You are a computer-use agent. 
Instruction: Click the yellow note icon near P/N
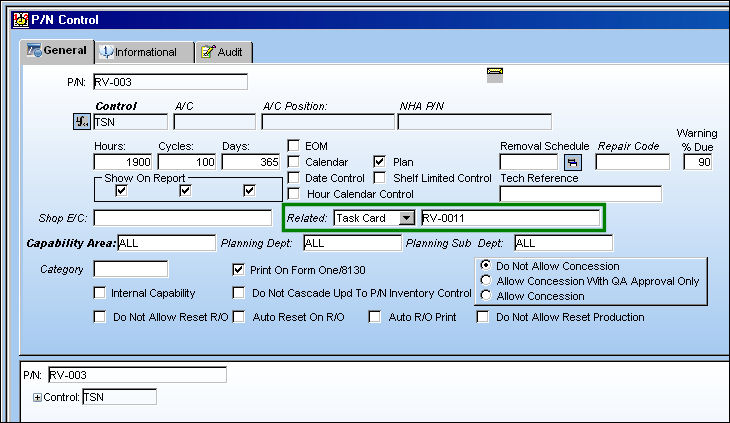(495, 74)
